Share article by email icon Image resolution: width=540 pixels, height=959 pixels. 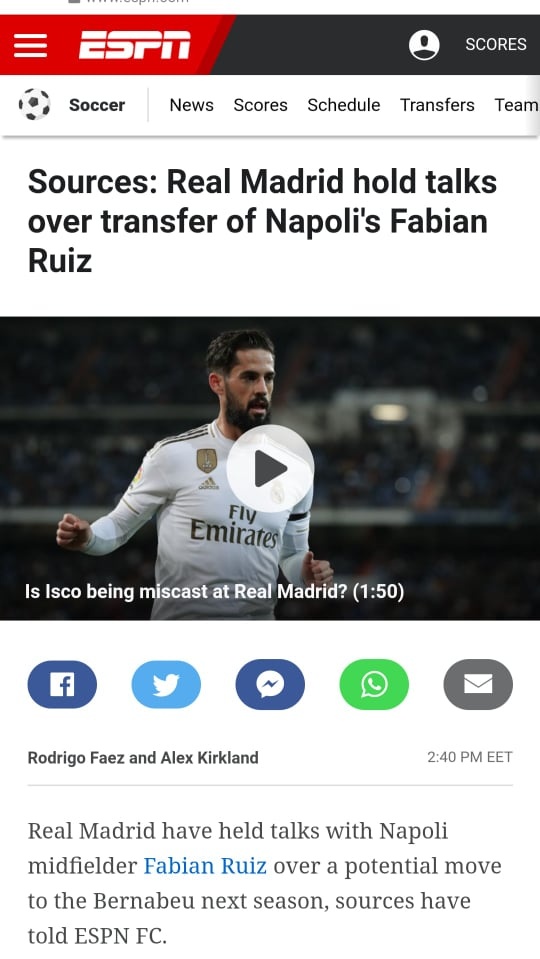click(x=478, y=684)
